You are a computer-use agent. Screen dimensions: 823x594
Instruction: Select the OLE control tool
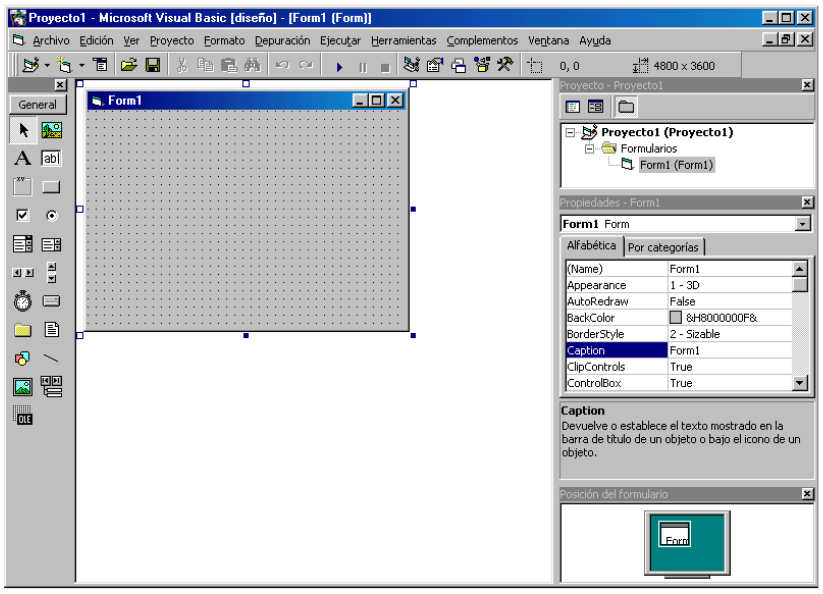(23, 416)
